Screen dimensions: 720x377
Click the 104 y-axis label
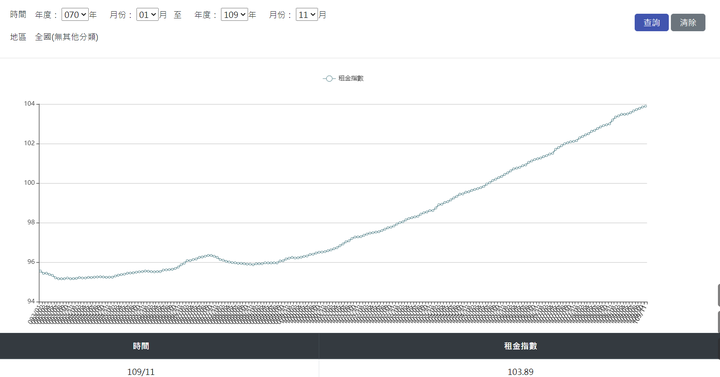click(x=29, y=104)
